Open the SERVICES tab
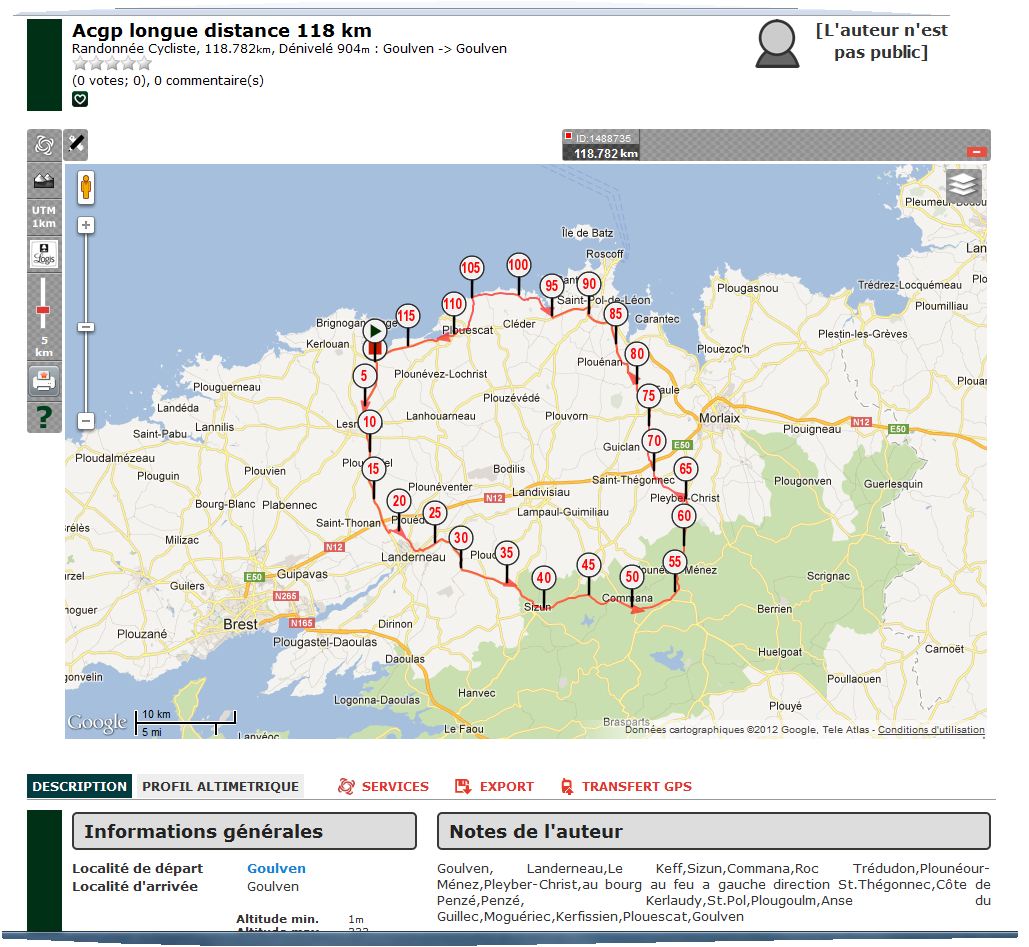The image size is (1029, 947). coord(383,786)
